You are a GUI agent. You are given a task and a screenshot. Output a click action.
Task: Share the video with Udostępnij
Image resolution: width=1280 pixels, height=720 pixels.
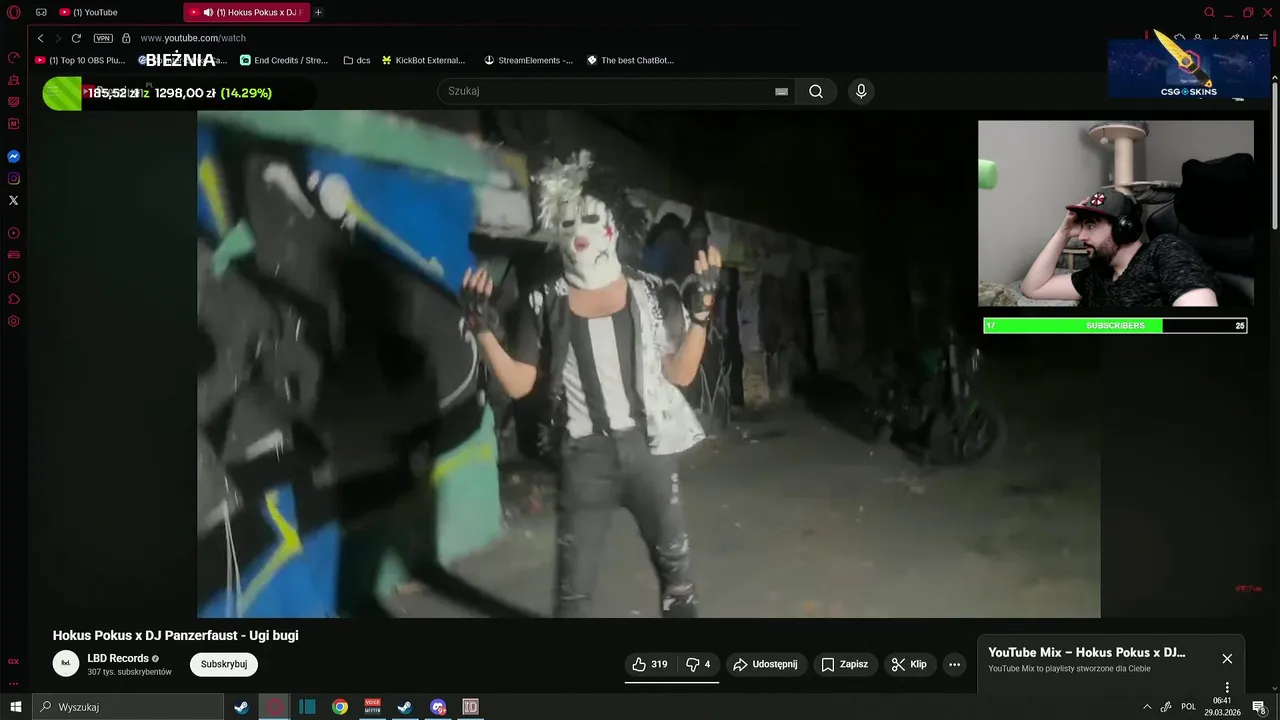tap(765, 664)
